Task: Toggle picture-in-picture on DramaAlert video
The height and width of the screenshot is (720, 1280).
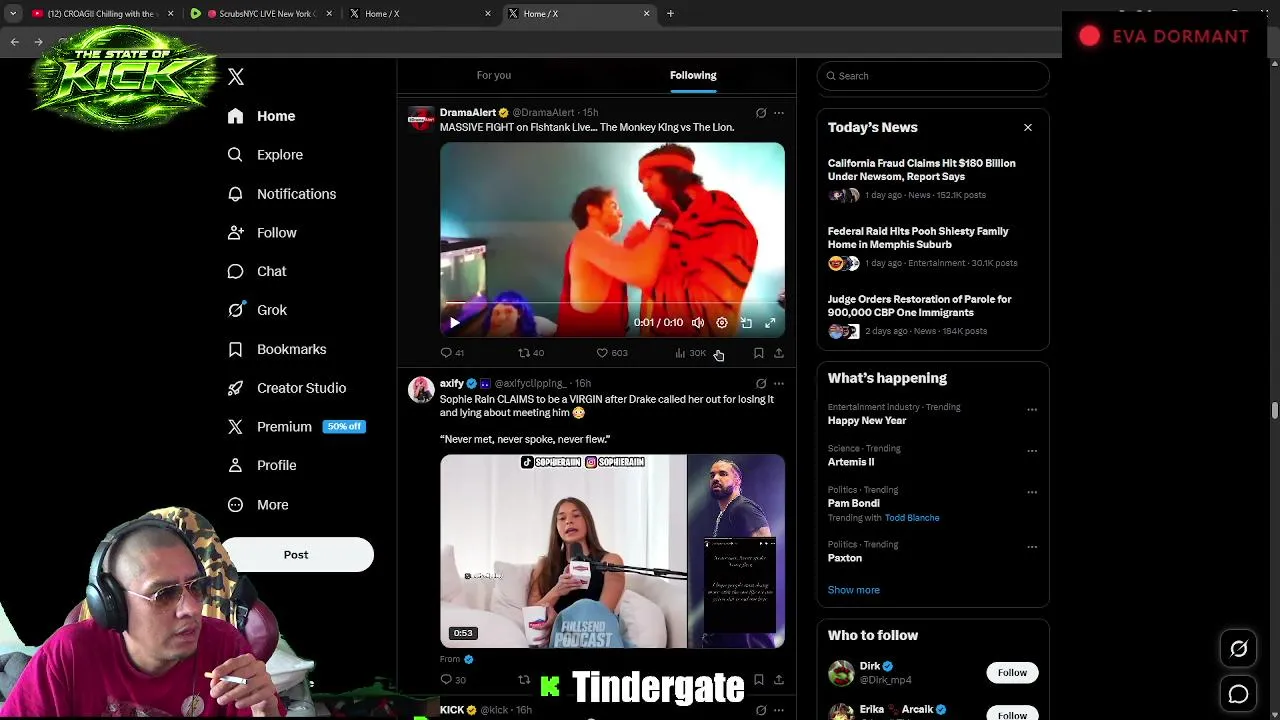Action: pyautogui.click(x=746, y=323)
